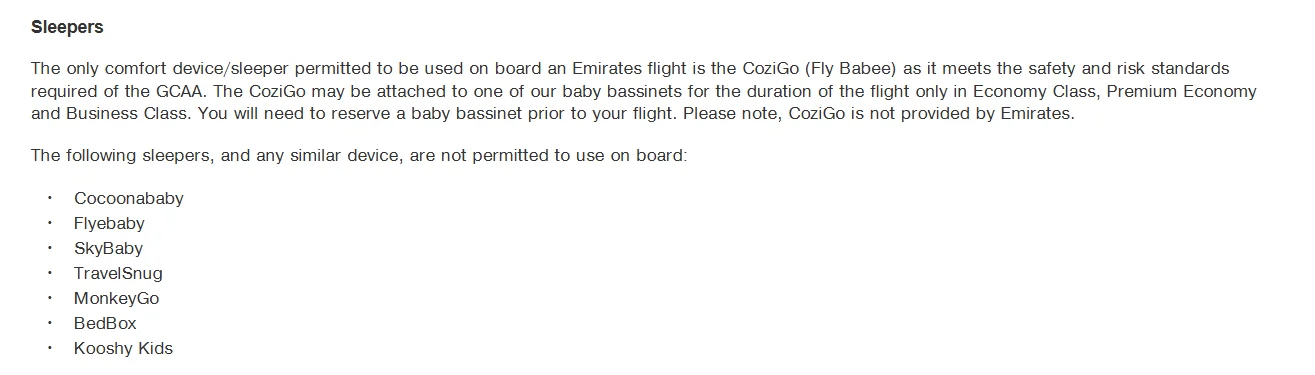Click the BedBox list entry
Viewport: 1315px width, 375px height.
pos(105,323)
